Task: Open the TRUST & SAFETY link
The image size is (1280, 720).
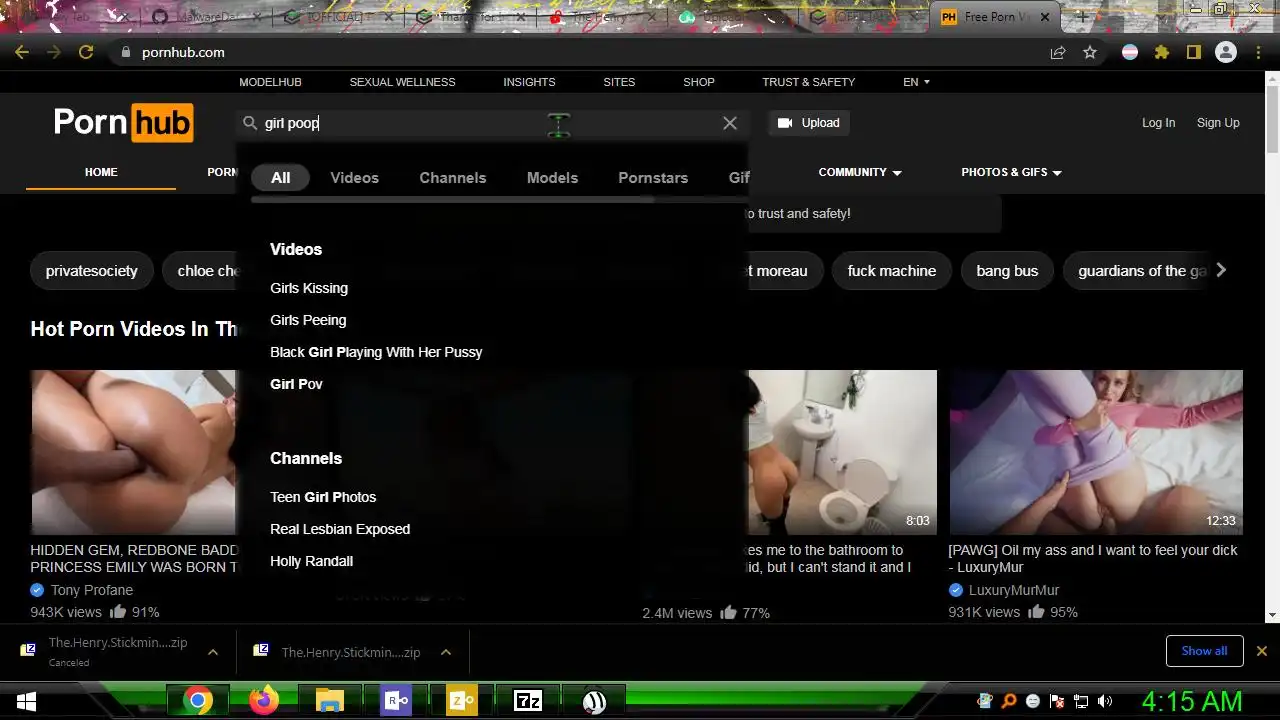Action: [809, 82]
